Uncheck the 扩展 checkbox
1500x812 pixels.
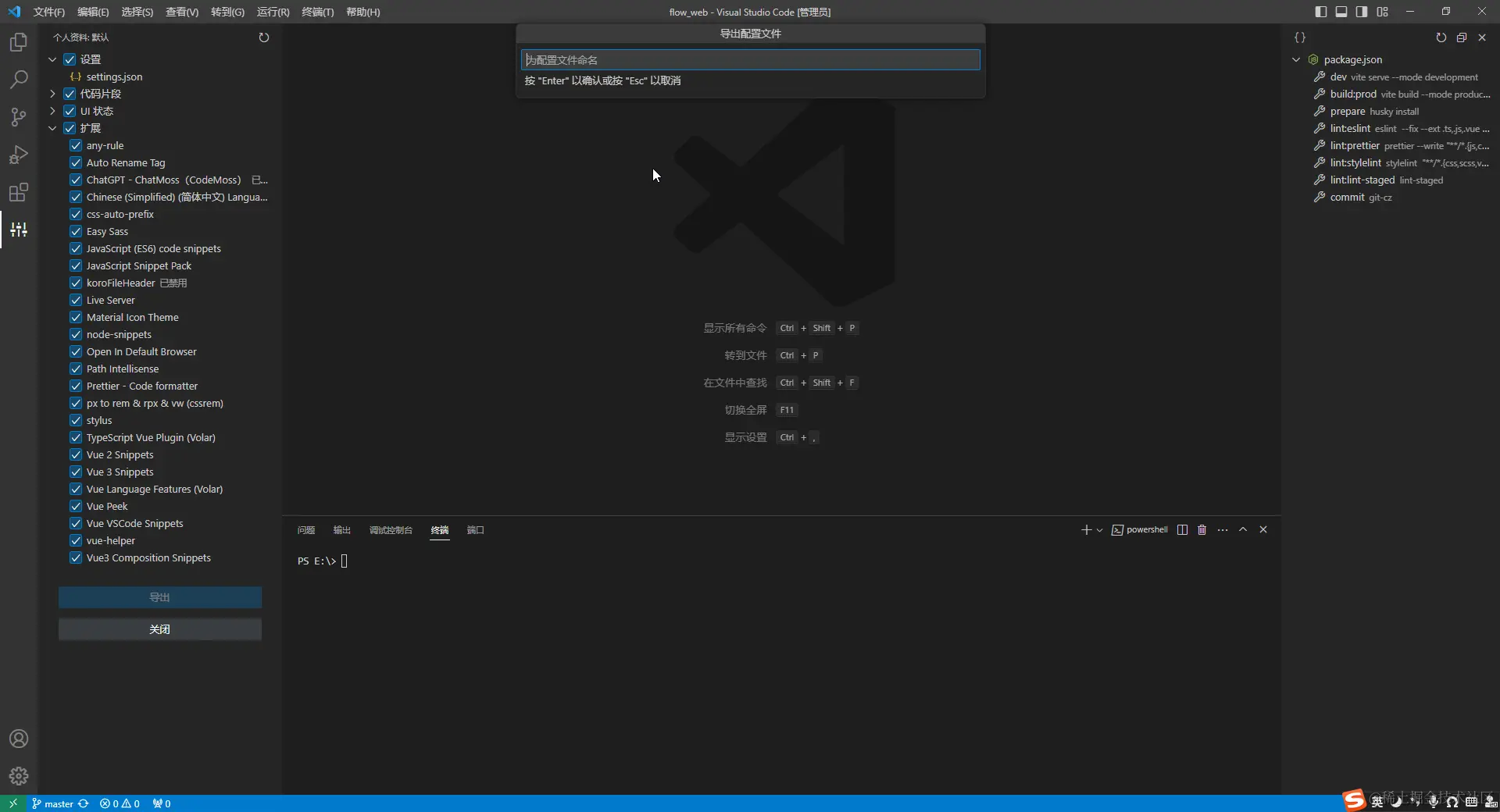click(x=70, y=128)
